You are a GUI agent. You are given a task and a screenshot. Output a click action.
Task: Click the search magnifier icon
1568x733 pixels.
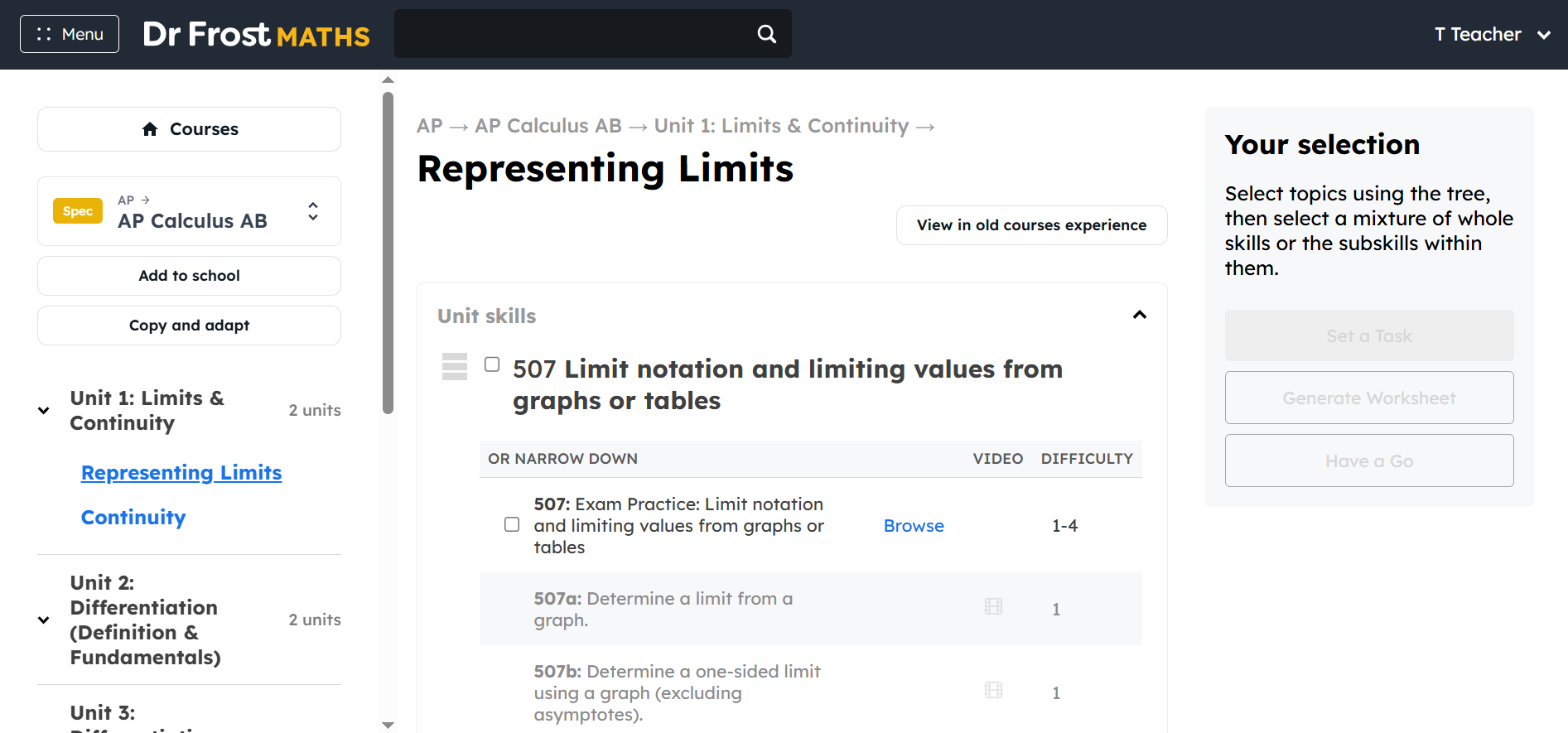[x=767, y=34]
